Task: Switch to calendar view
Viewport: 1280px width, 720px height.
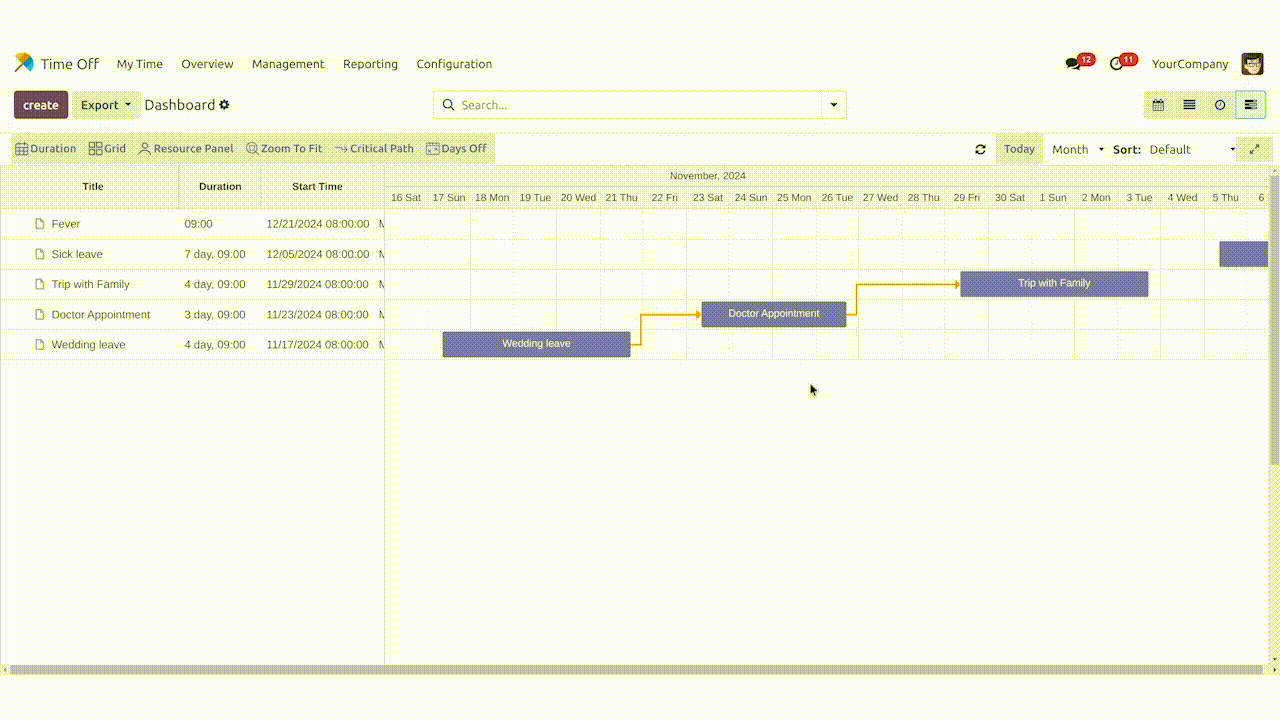Action: (x=1158, y=105)
